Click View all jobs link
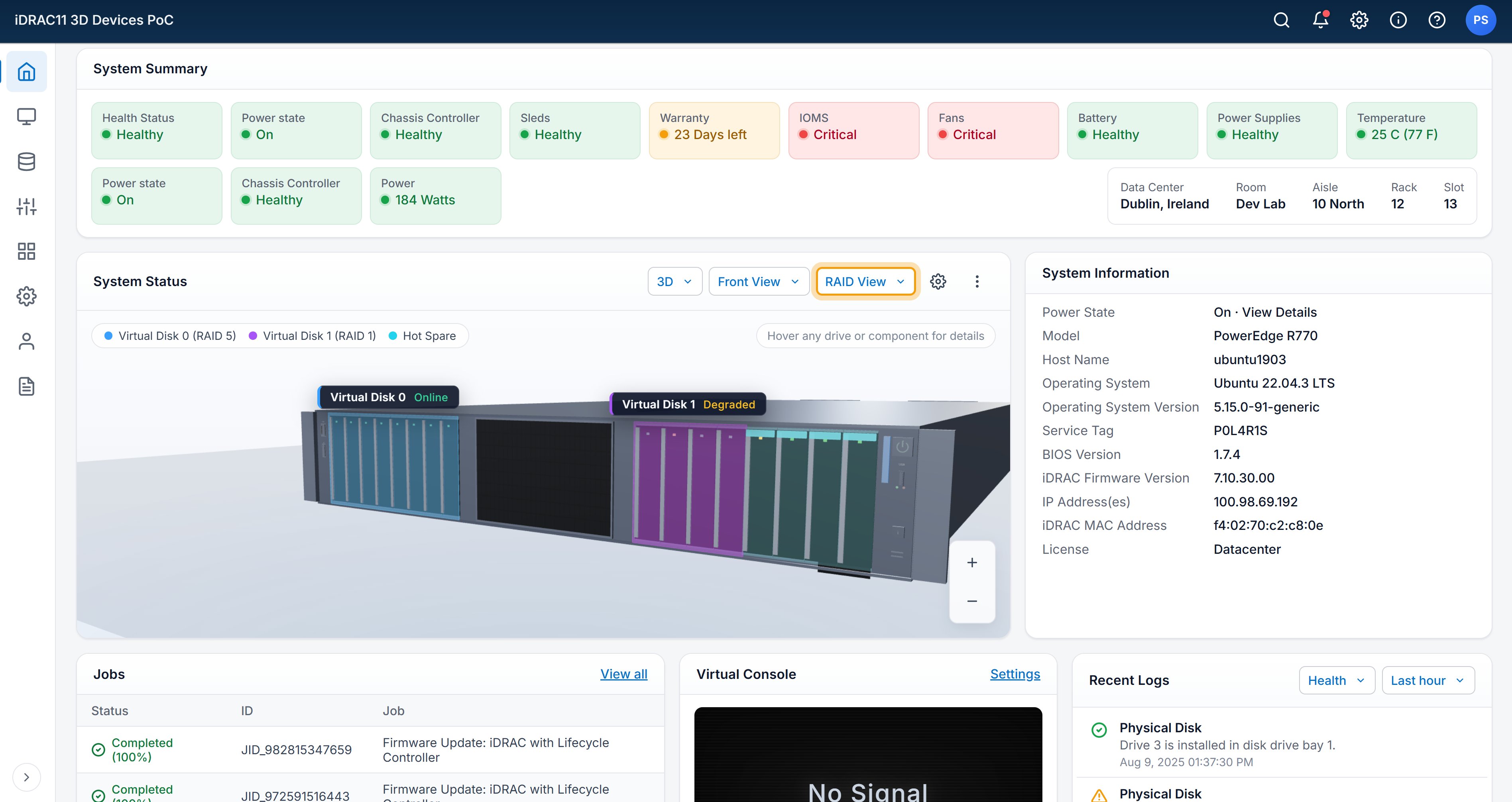The width and height of the screenshot is (1512, 802). click(x=623, y=674)
